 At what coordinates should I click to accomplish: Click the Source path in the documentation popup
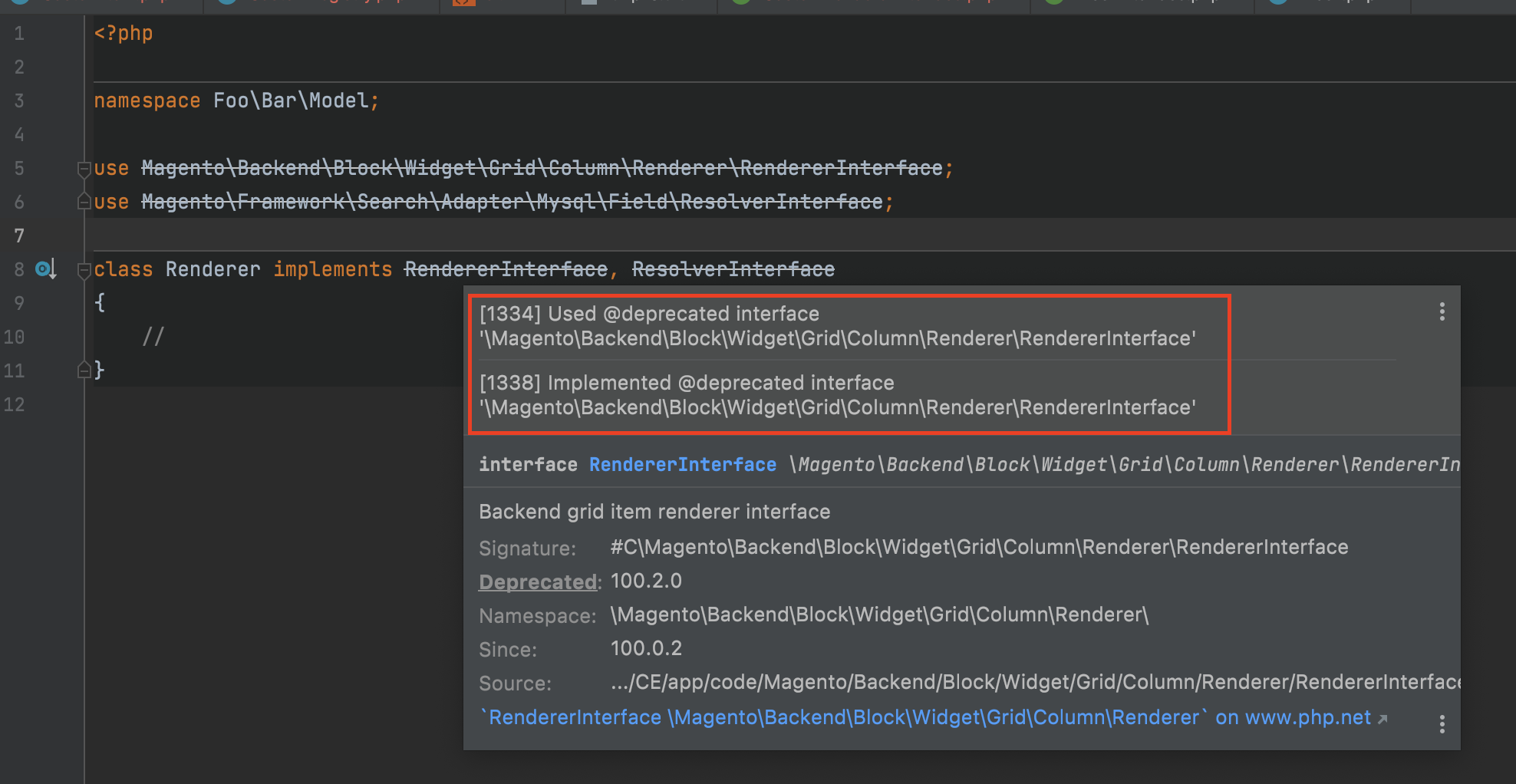pyautogui.click(x=1035, y=683)
